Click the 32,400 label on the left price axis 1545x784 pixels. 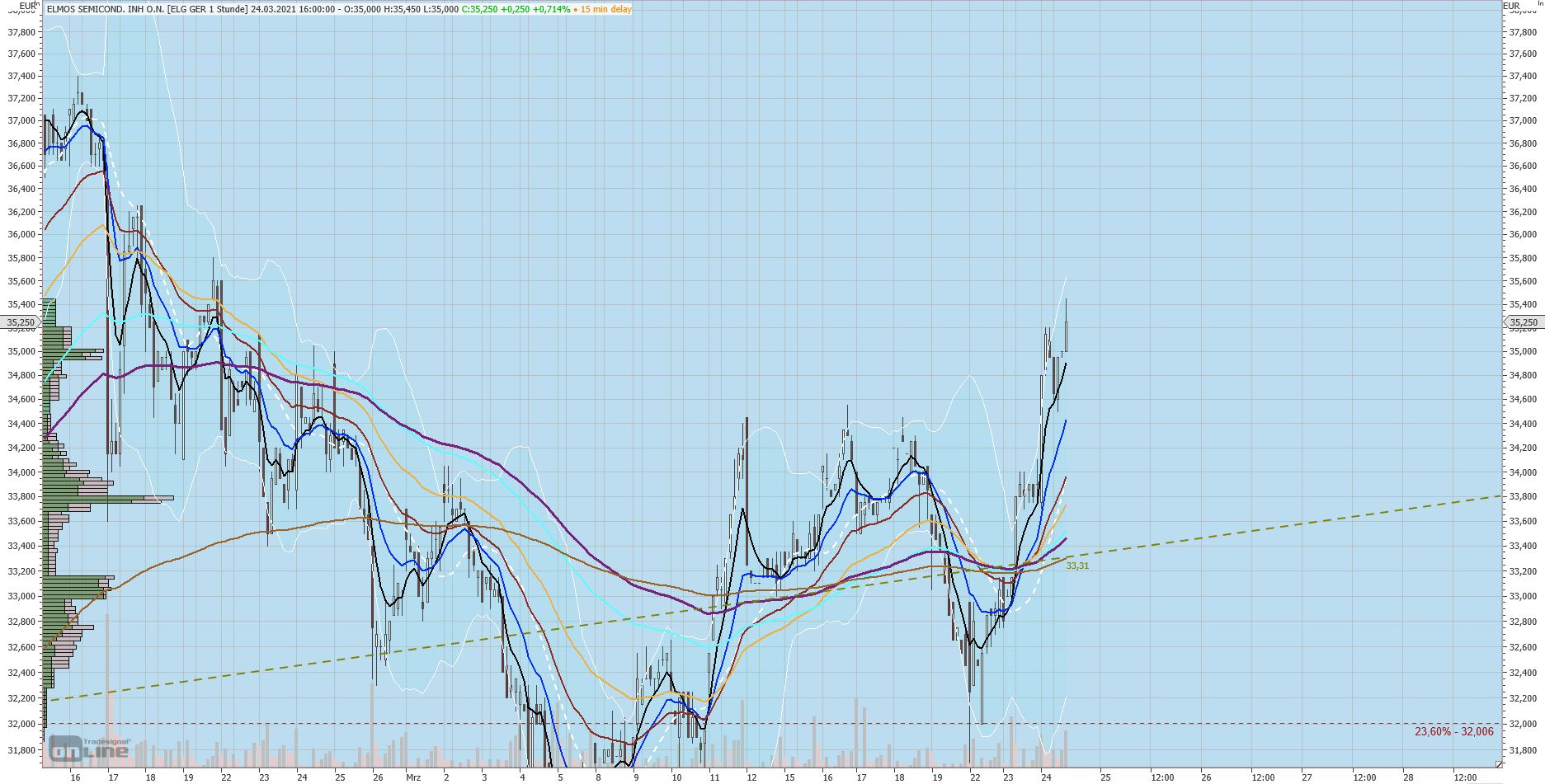coord(21,674)
